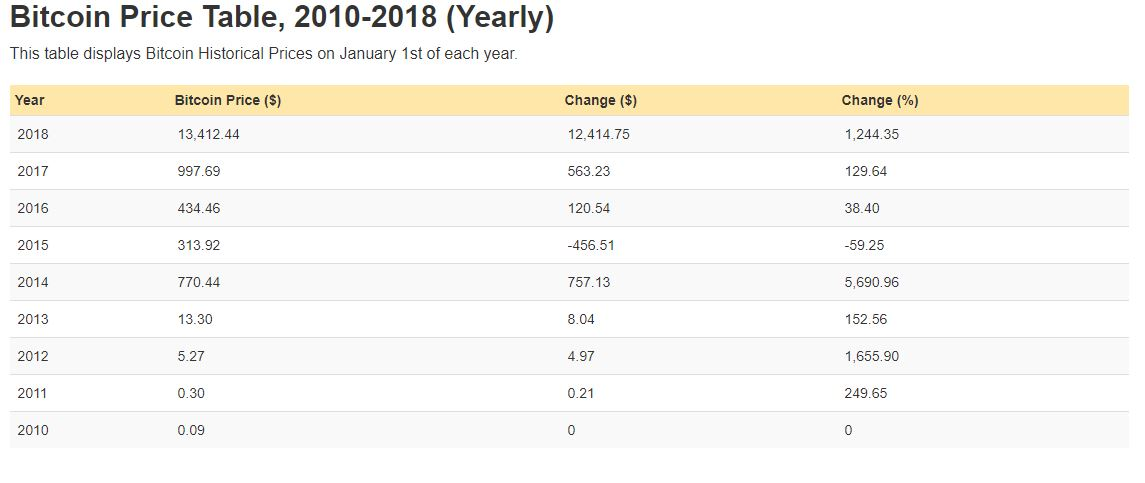
Task: Click the change value '120.54'
Action: tap(589, 208)
